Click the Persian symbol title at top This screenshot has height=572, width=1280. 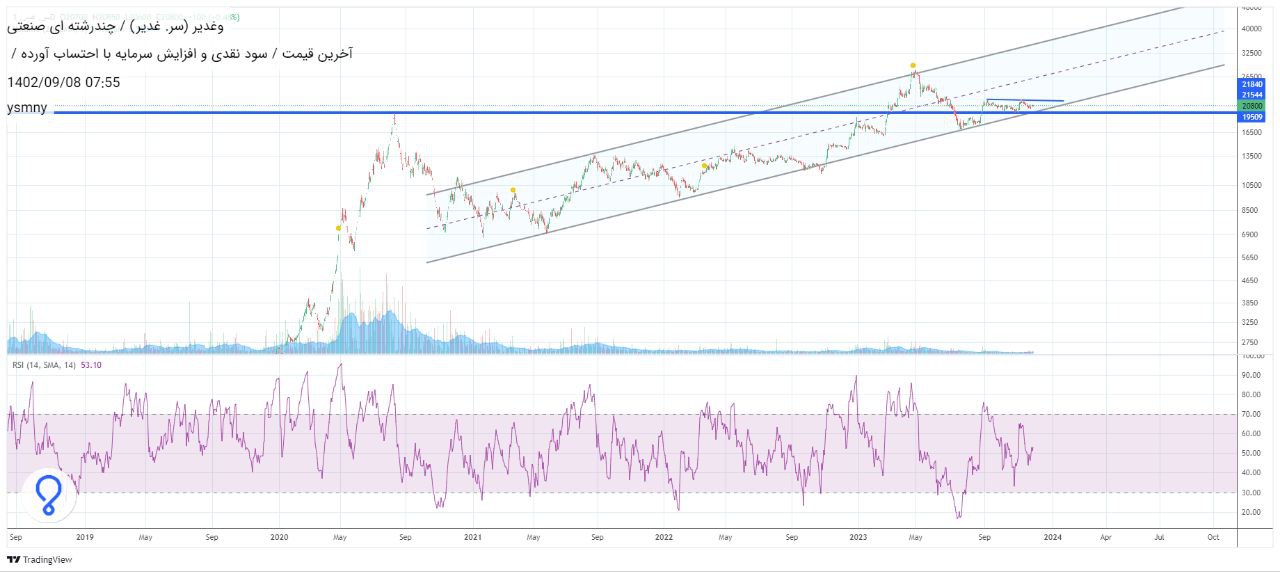click(x=291, y=25)
